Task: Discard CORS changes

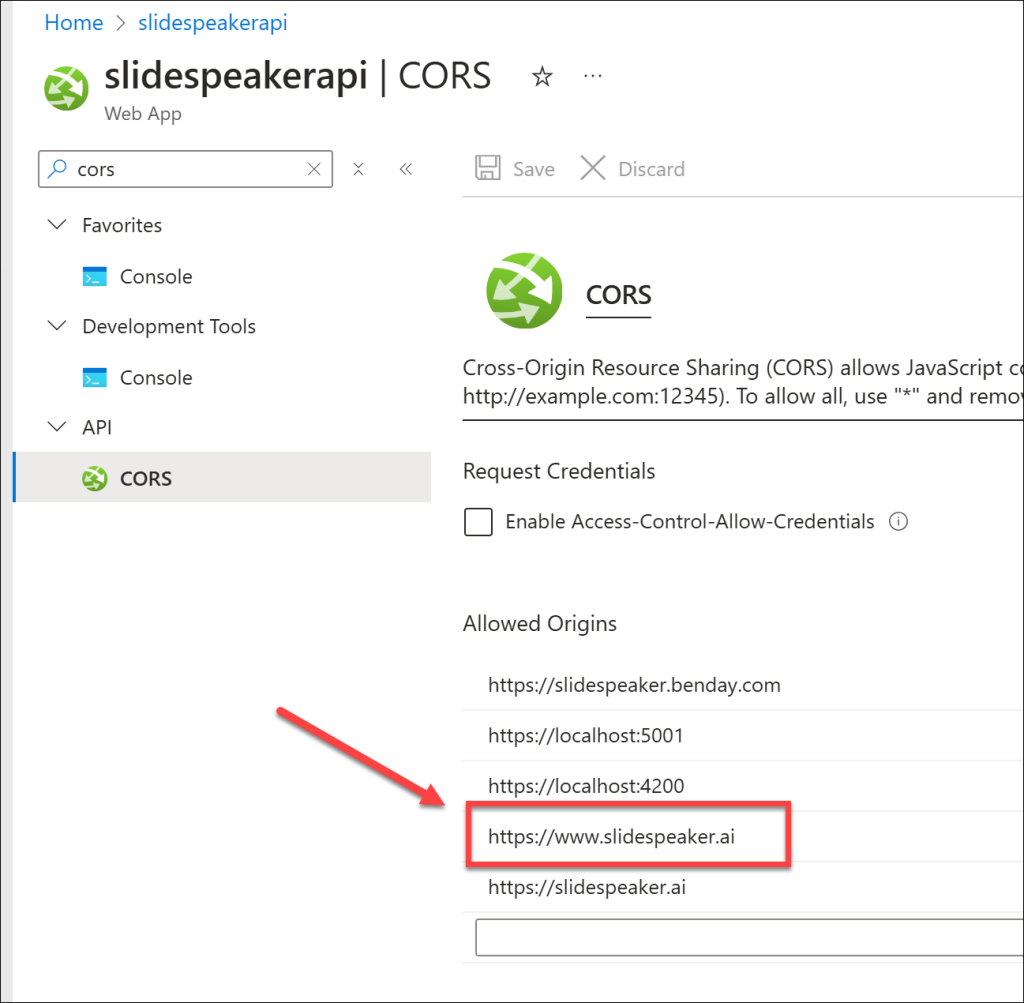Action: 632,168
